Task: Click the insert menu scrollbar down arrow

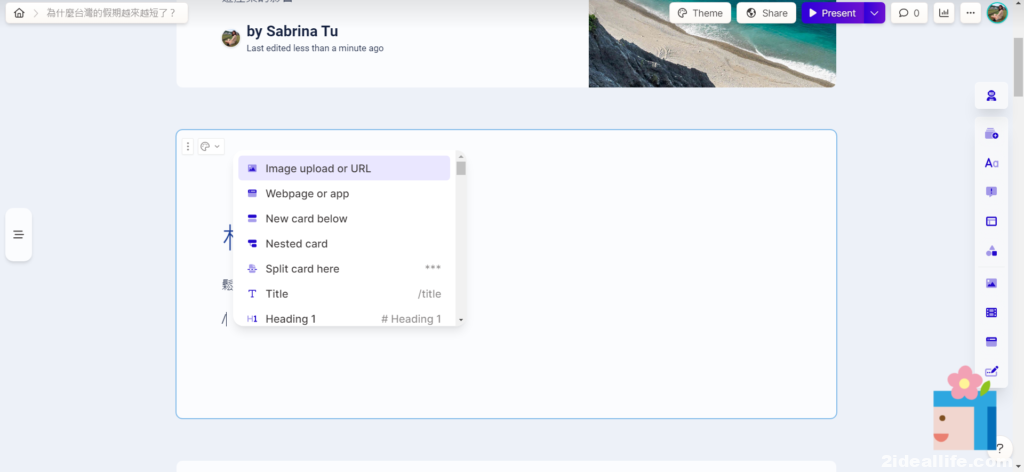Action: point(461,319)
